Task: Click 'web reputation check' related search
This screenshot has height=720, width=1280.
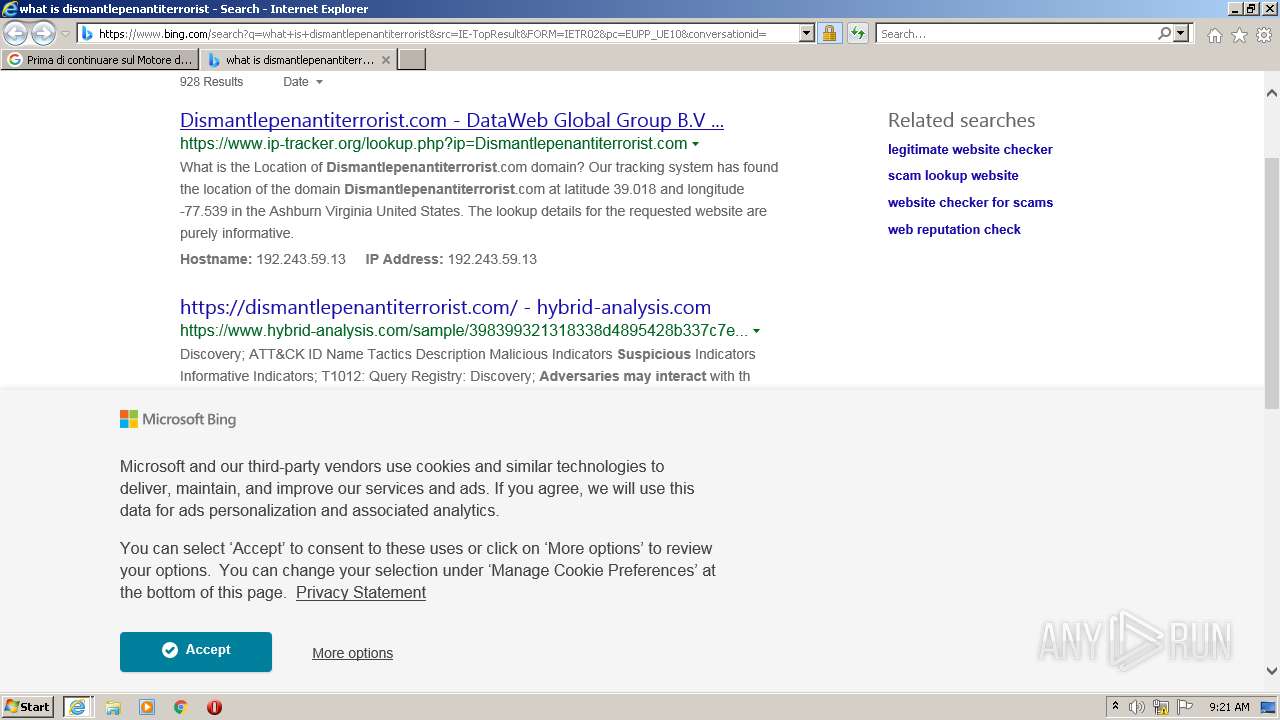Action: click(954, 229)
